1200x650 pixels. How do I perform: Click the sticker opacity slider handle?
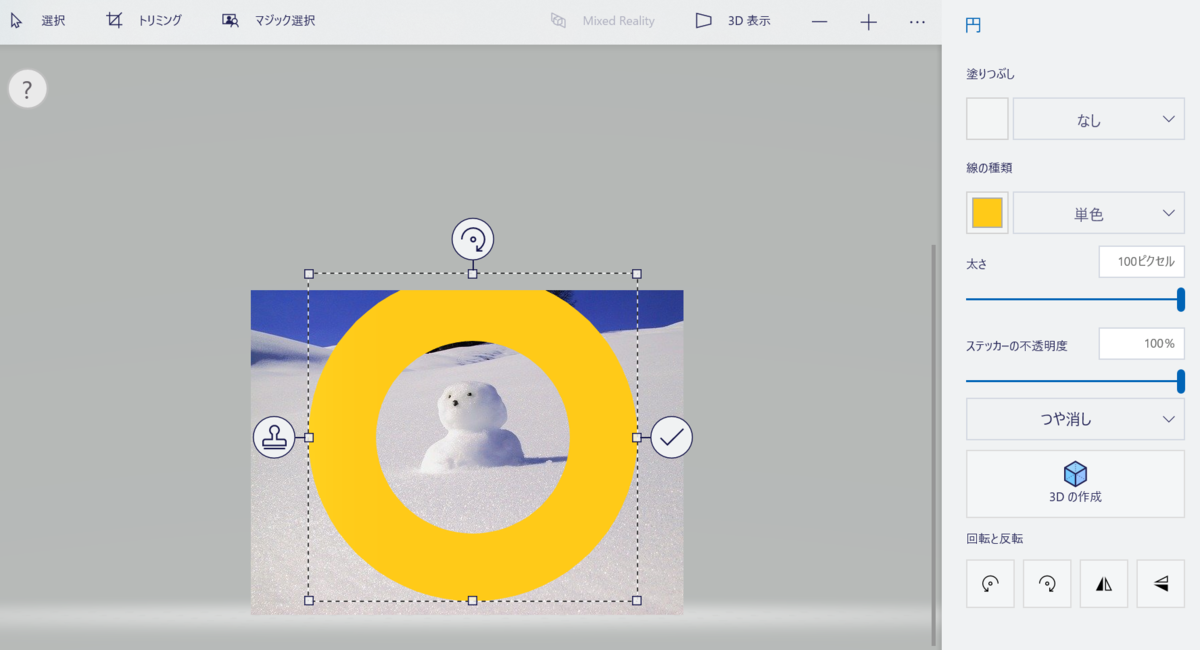click(1181, 381)
